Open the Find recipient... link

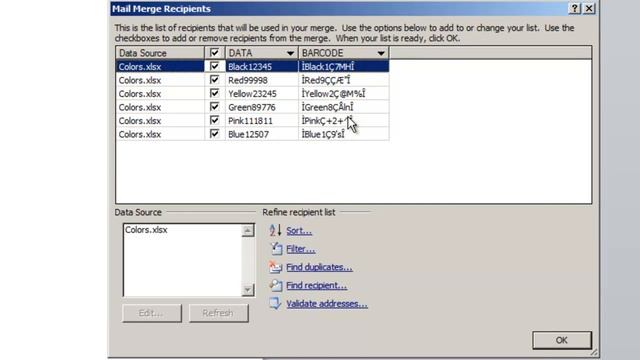pos(317,286)
